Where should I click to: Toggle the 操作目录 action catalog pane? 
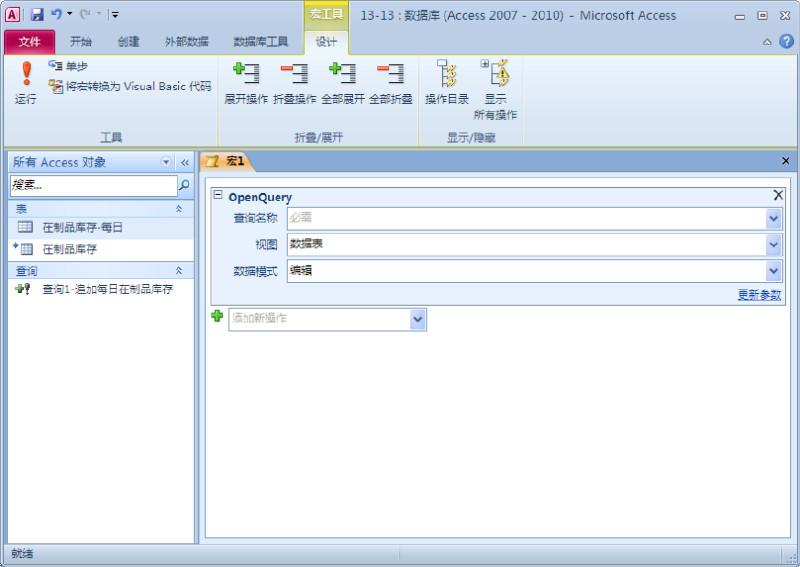coord(446,82)
